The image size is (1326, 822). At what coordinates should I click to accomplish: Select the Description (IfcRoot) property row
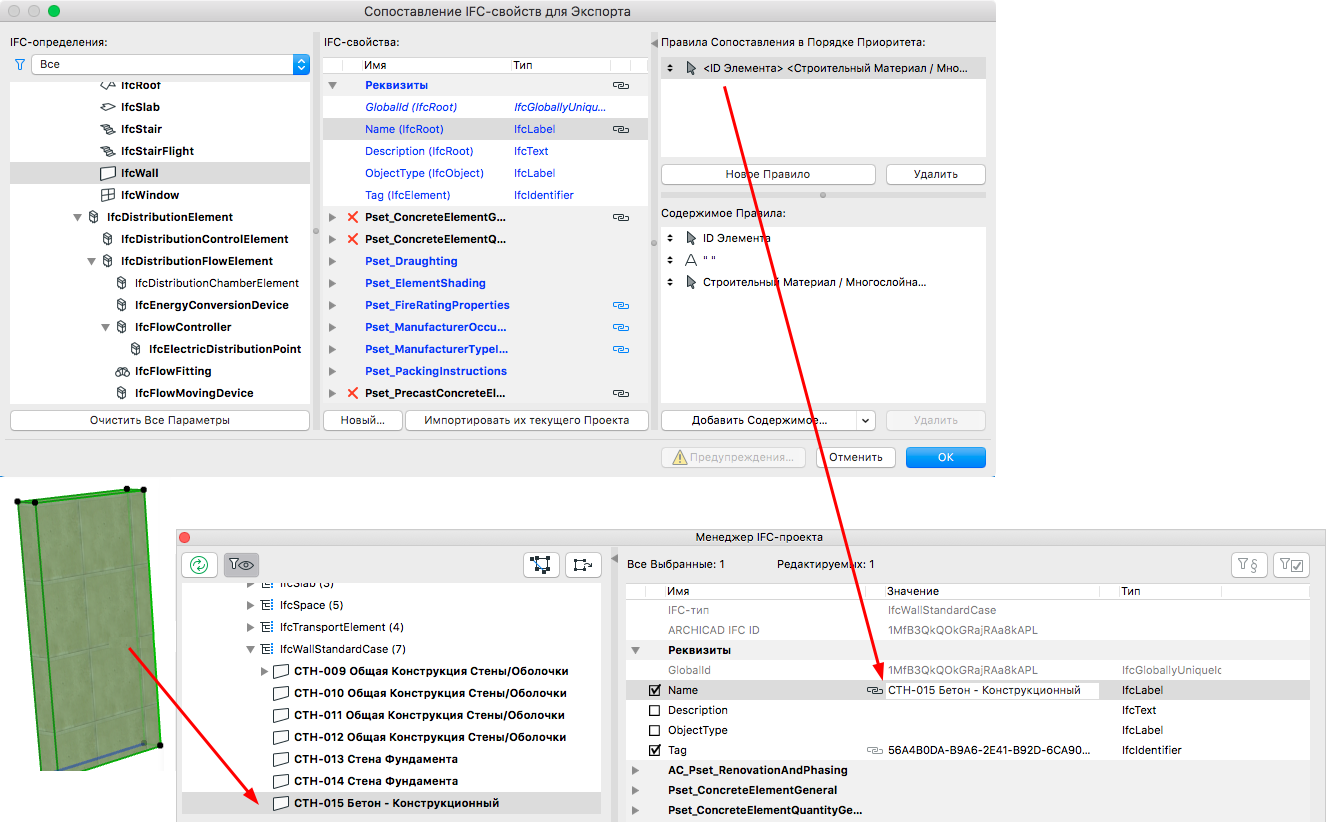pos(485,151)
